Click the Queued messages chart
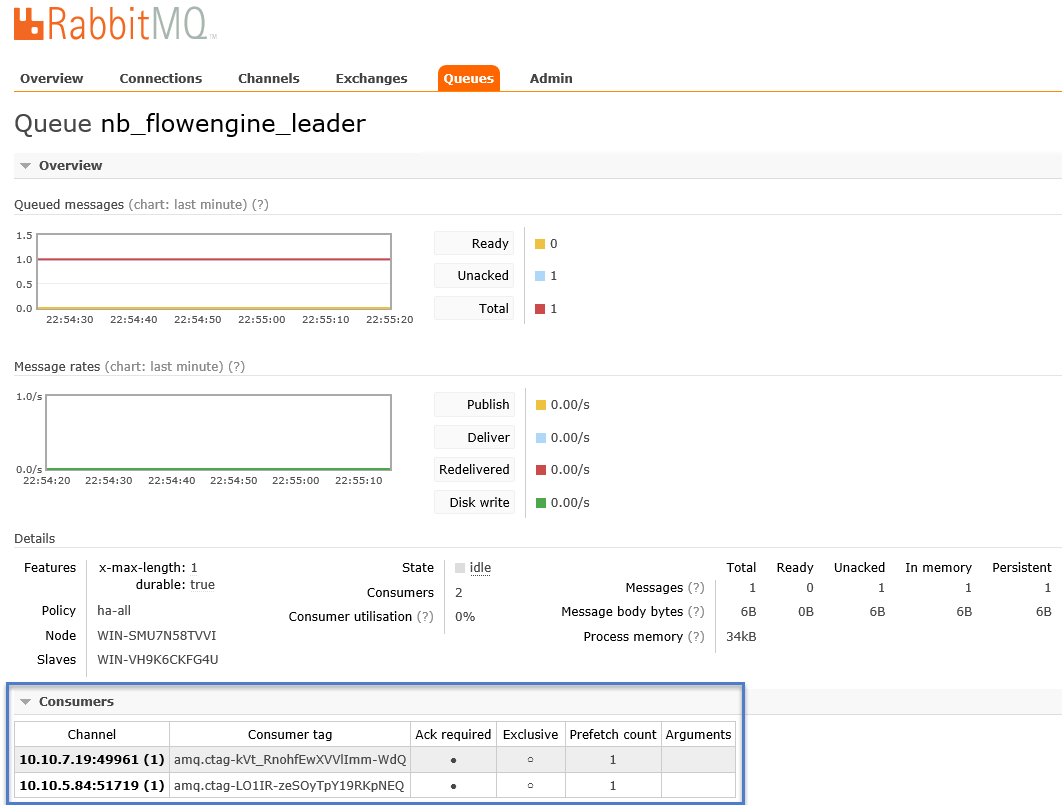 point(214,271)
